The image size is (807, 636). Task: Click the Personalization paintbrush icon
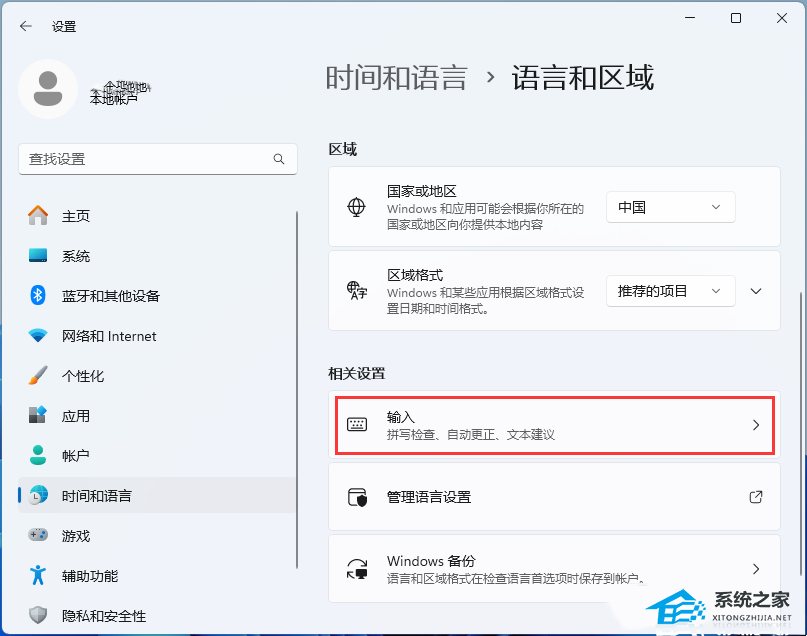pos(38,376)
